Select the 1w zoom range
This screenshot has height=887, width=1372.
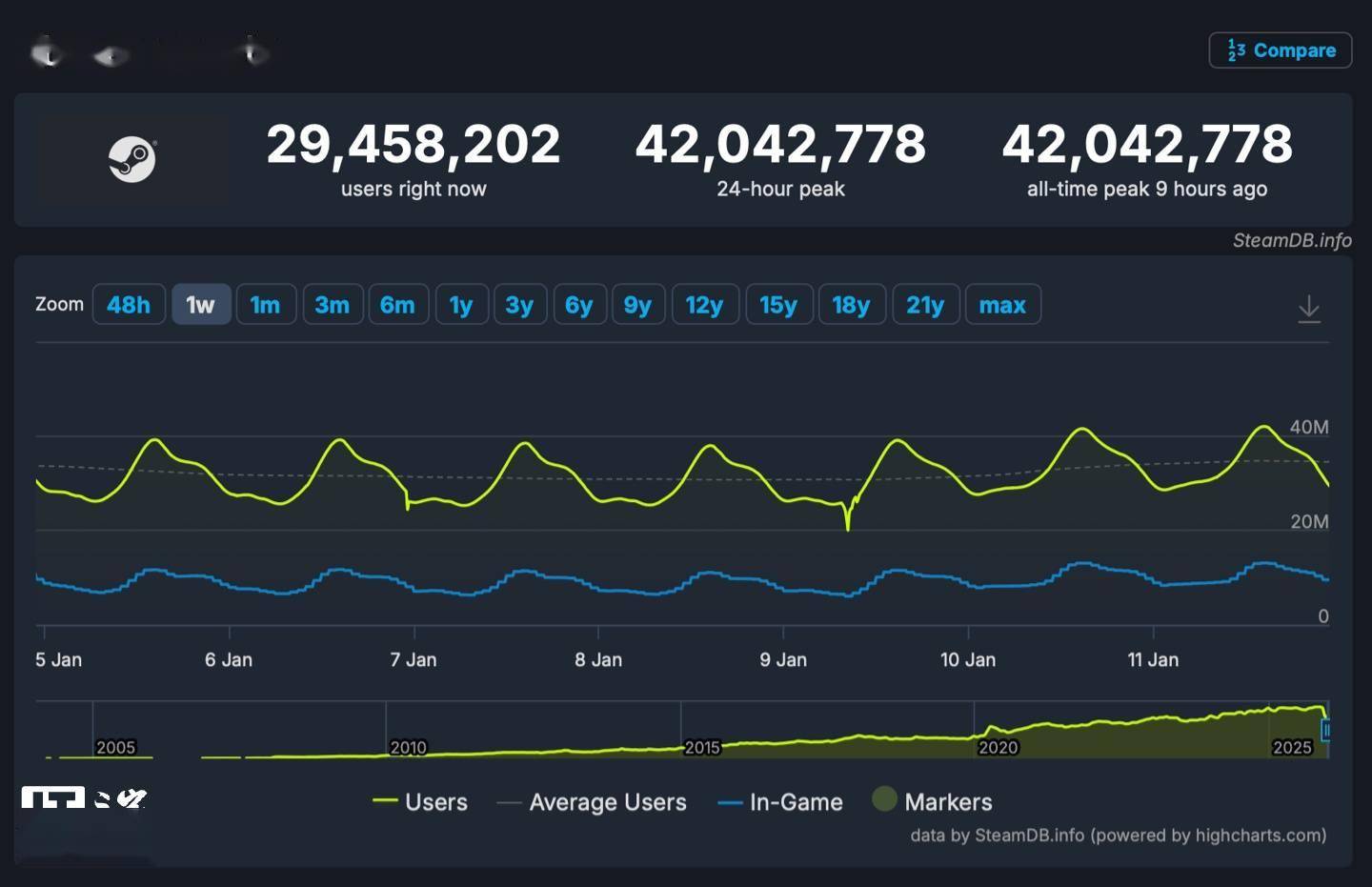coord(201,305)
